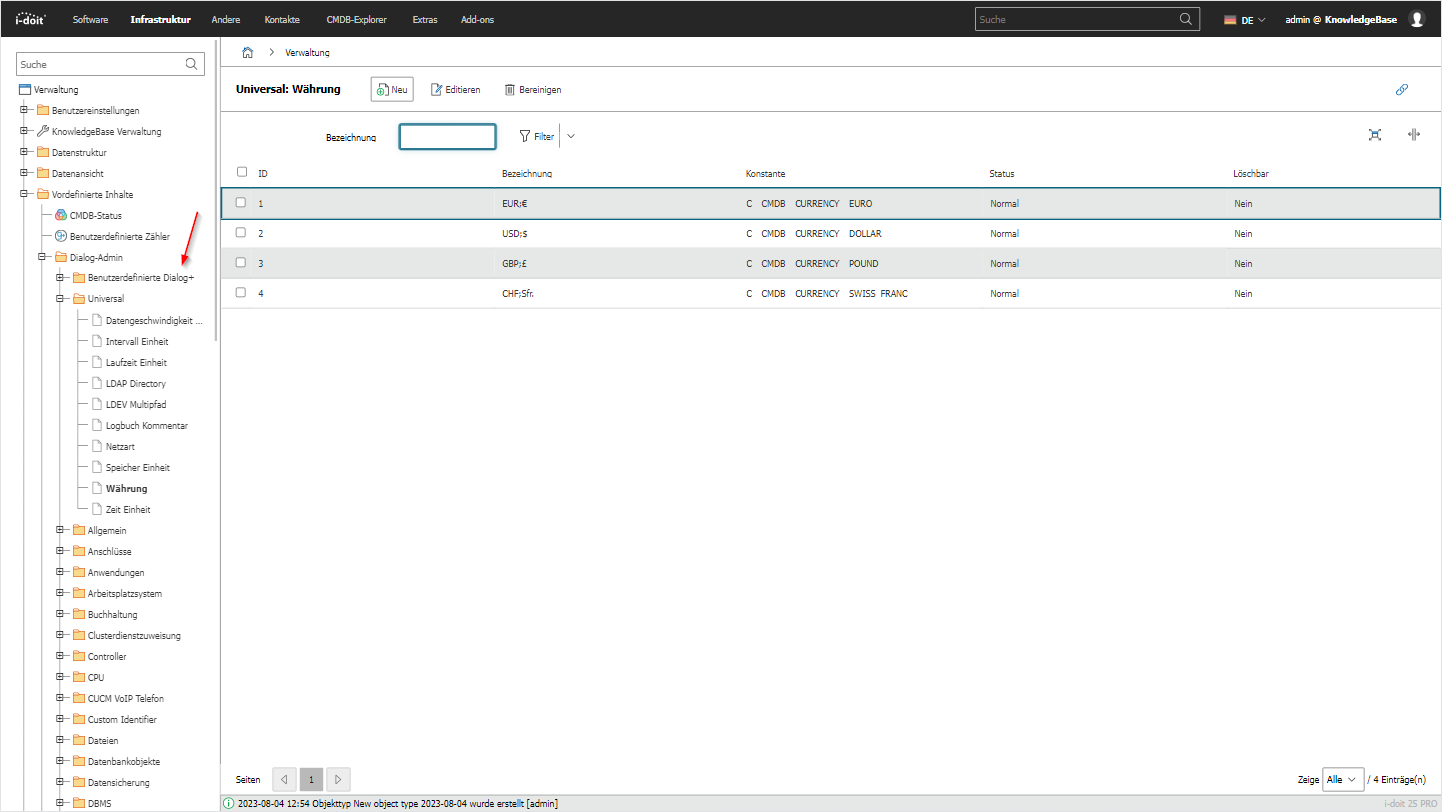Select Zeit Einheit in the tree
The height and width of the screenshot is (812, 1442).
coord(128,509)
